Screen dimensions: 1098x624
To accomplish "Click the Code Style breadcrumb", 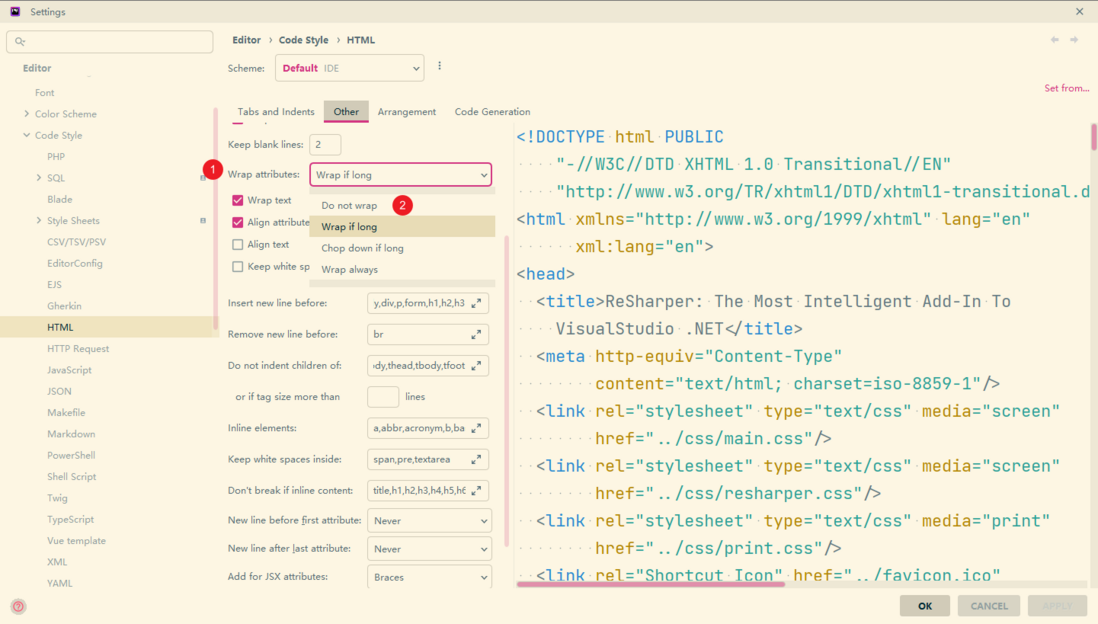I will coord(303,40).
